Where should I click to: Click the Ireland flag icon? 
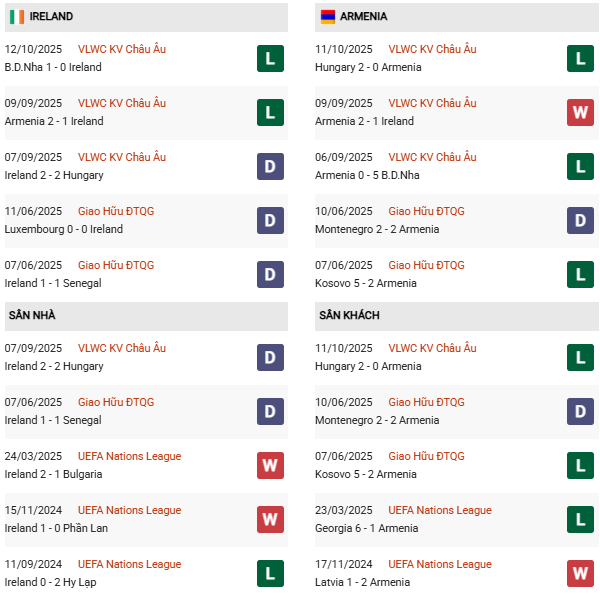[x=16, y=17]
